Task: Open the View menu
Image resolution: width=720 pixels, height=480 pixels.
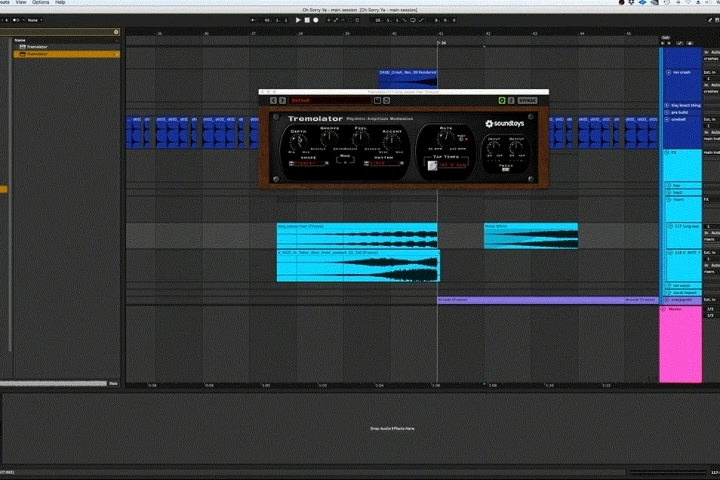Action: click(x=21, y=2)
